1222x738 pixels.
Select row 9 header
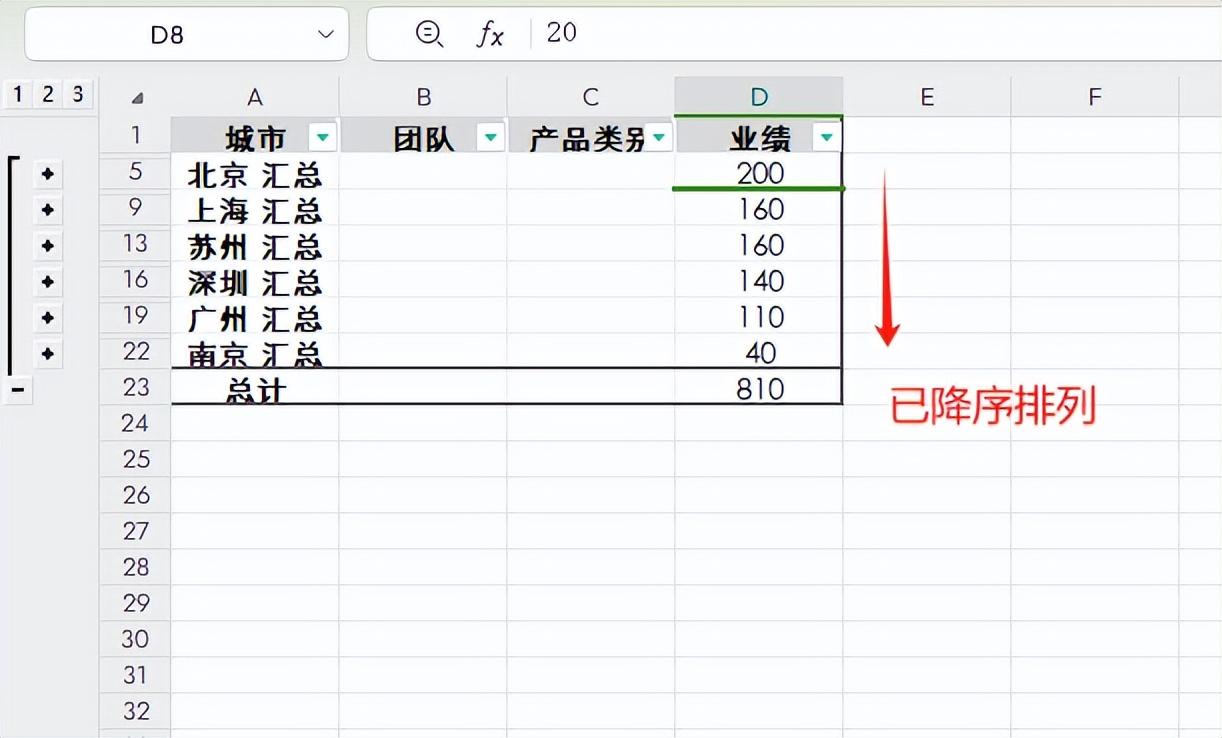click(x=136, y=208)
